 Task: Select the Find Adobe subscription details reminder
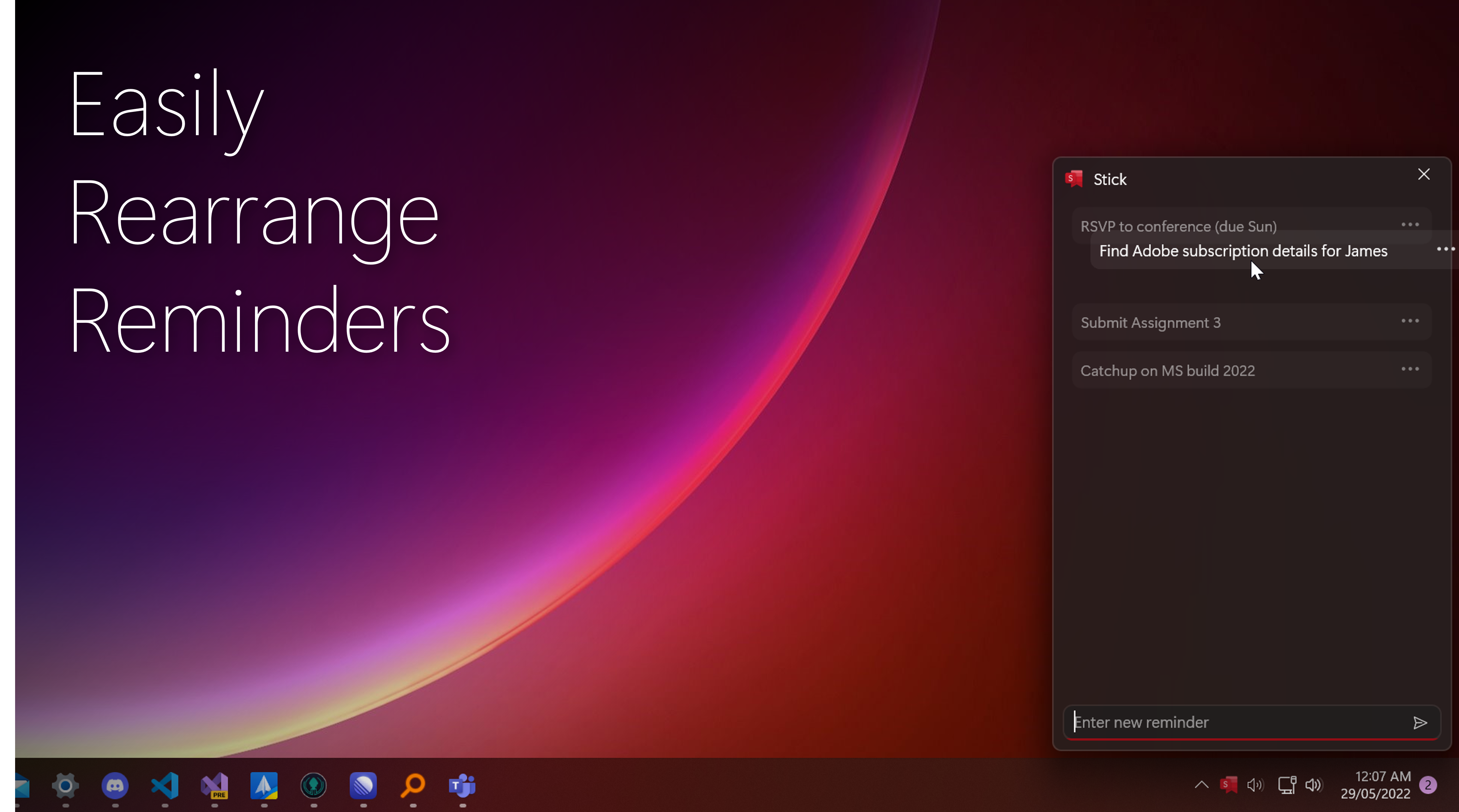coord(1243,251)
